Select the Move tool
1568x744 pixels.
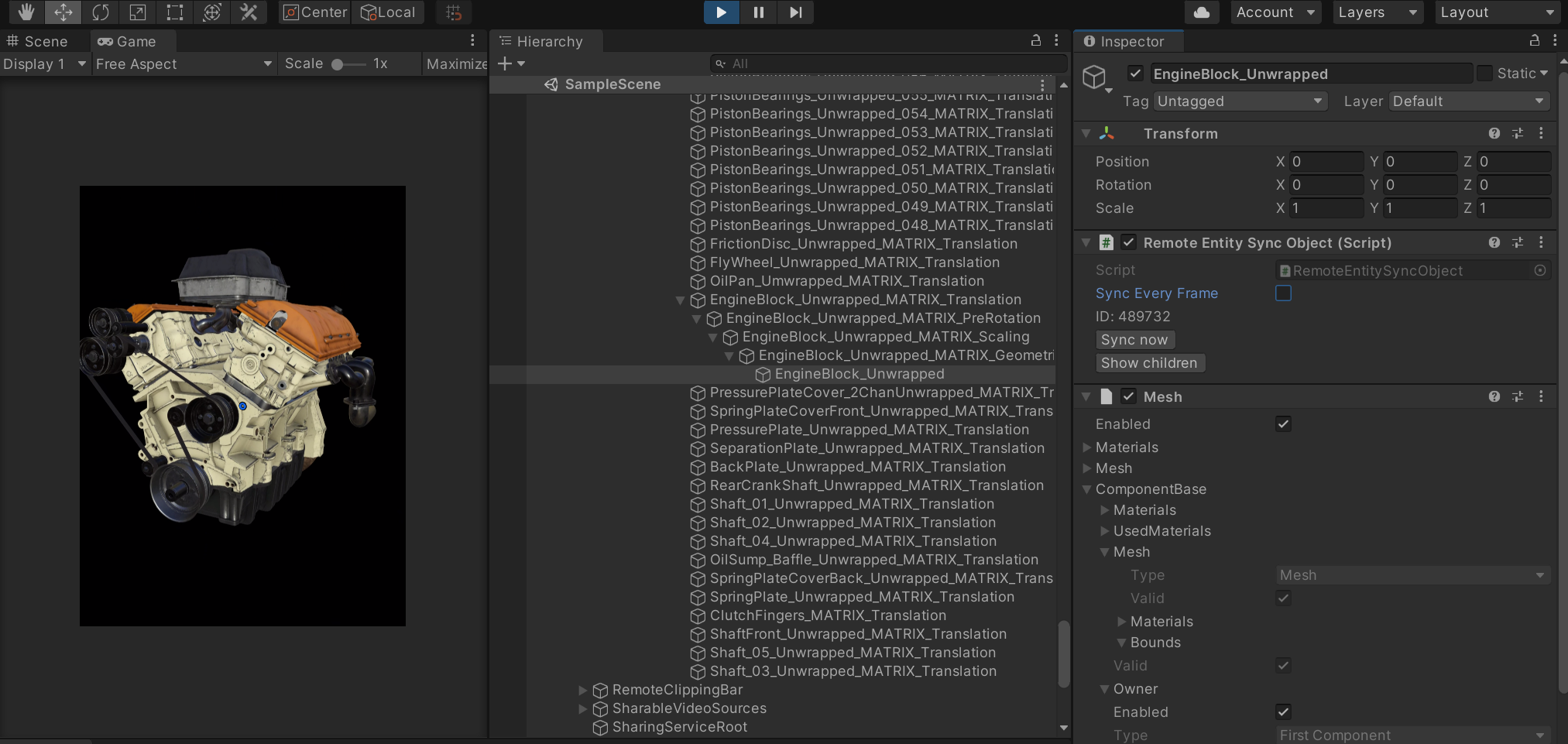pyautogui.click(x=63, y=12)
